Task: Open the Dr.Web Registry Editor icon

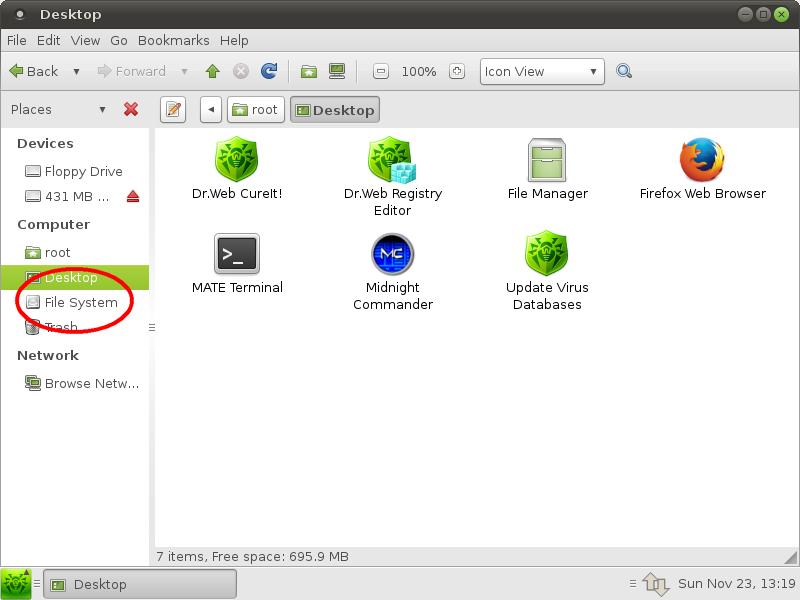Action: pyautogui.click(x=392, y=176)
